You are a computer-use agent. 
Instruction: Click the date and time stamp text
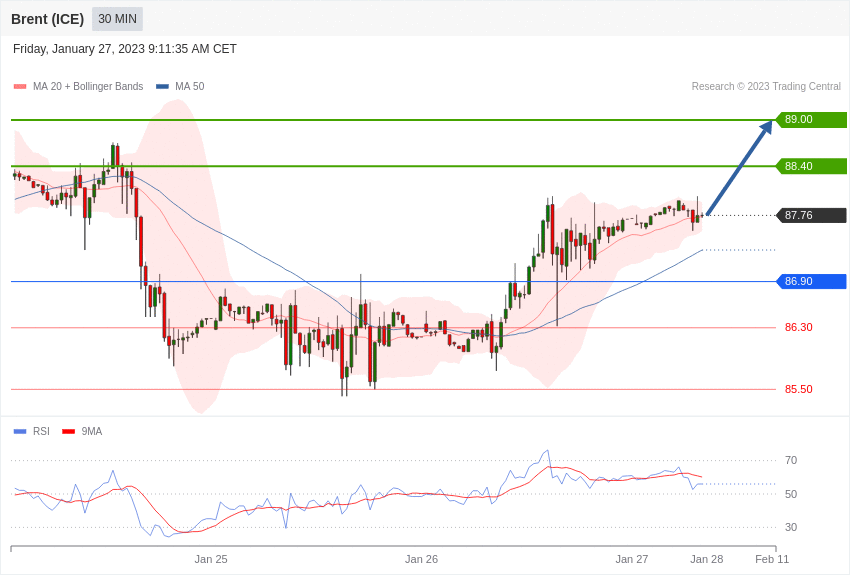tap(125, 49)
